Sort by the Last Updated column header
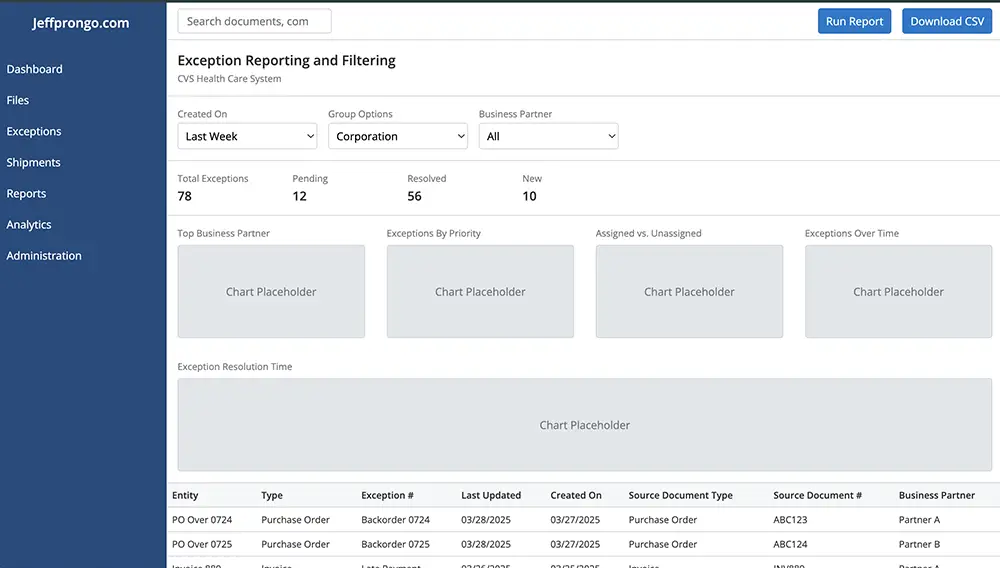 click(491, 495)
